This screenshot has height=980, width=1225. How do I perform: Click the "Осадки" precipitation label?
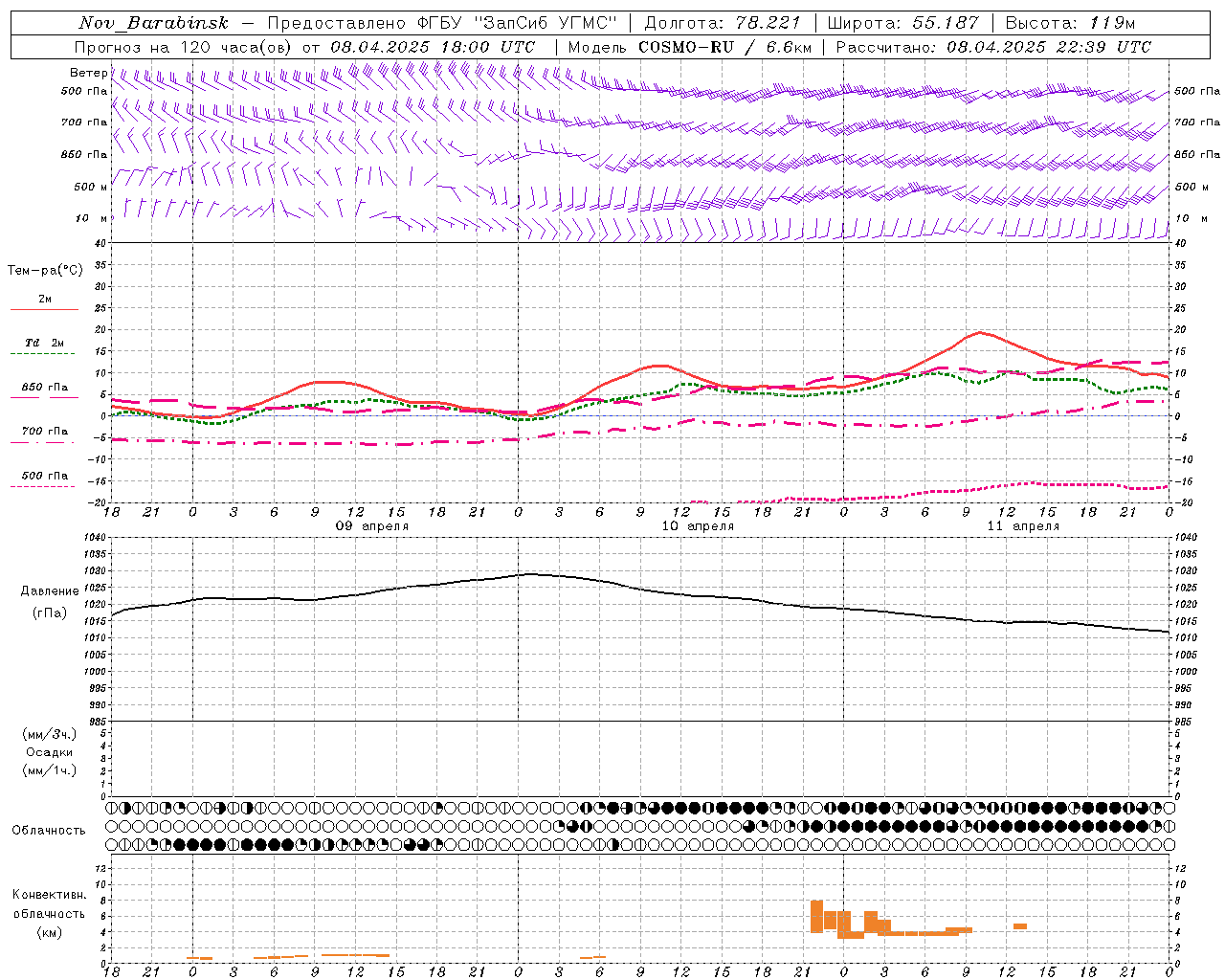click(x=50, y=752)
